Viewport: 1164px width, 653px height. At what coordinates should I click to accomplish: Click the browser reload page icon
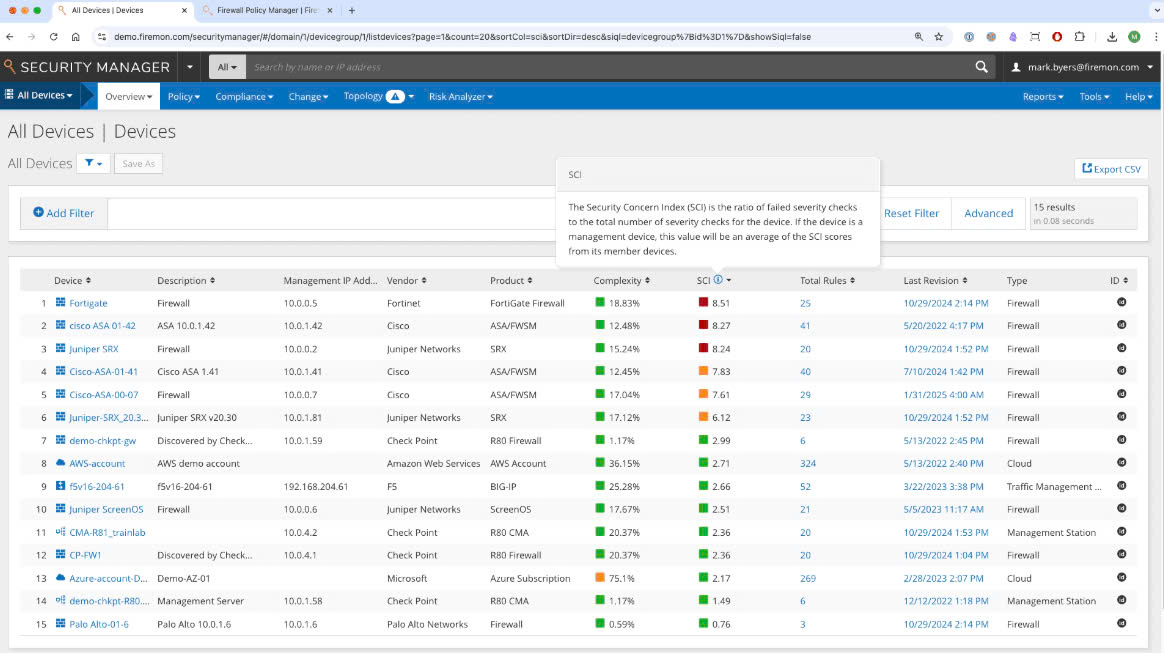(54, 37)
